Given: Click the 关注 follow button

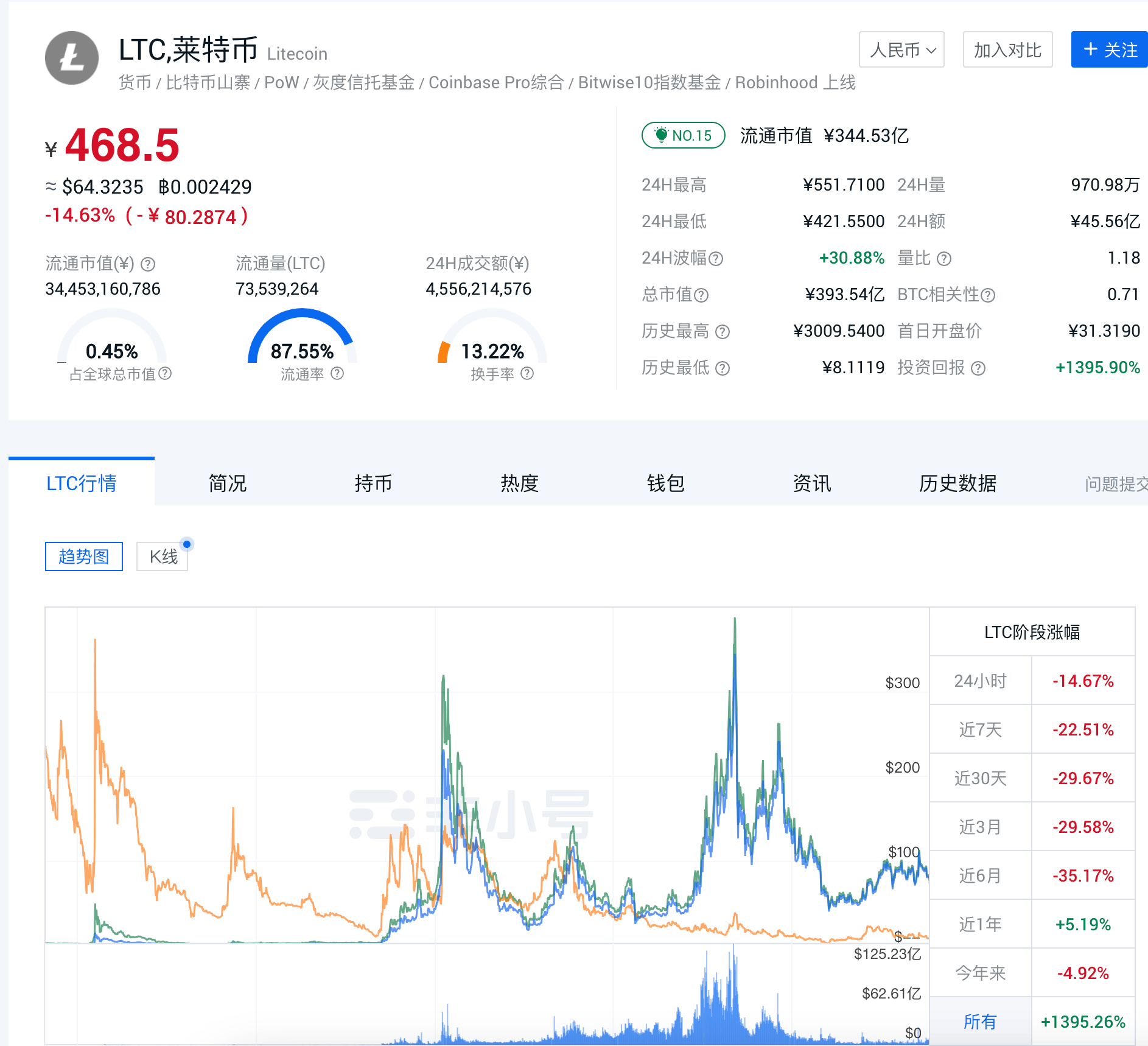Looking at the screenshot, I should (1110, 50).
